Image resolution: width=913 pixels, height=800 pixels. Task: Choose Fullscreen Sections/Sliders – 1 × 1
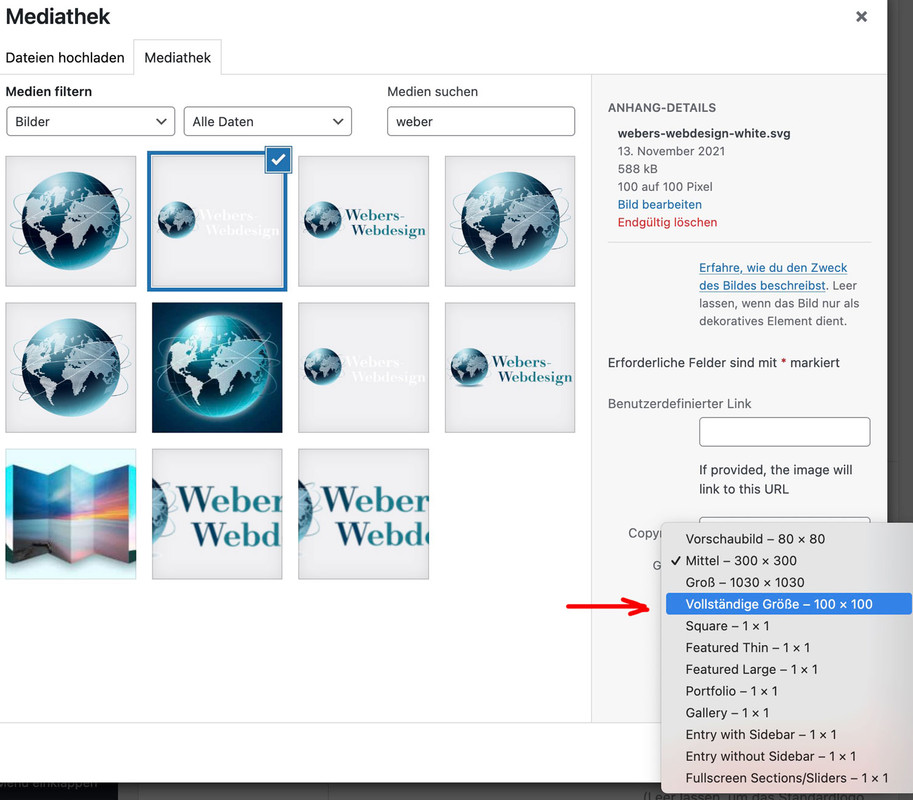coord(788,778)
